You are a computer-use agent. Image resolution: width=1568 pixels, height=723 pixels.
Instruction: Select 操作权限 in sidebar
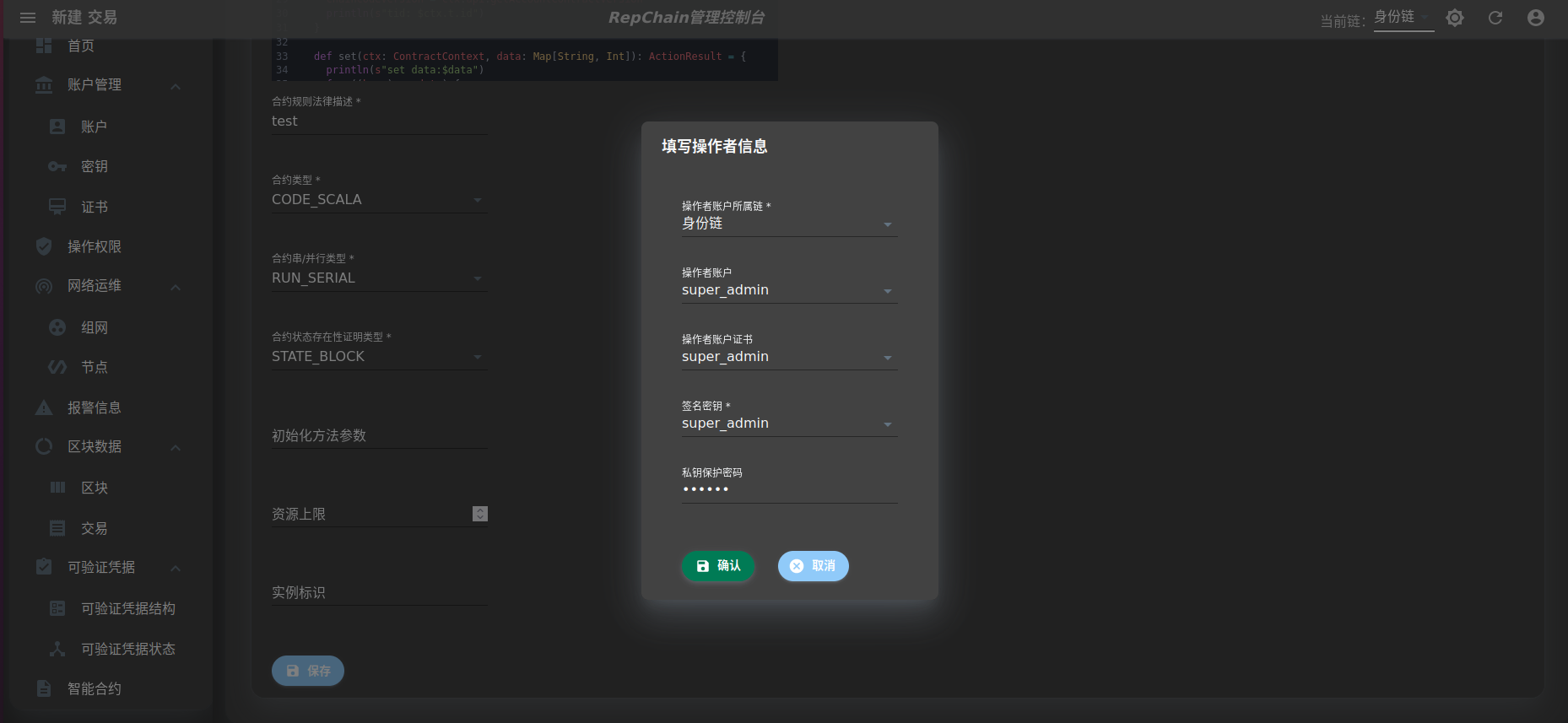[x=95, y=246]
